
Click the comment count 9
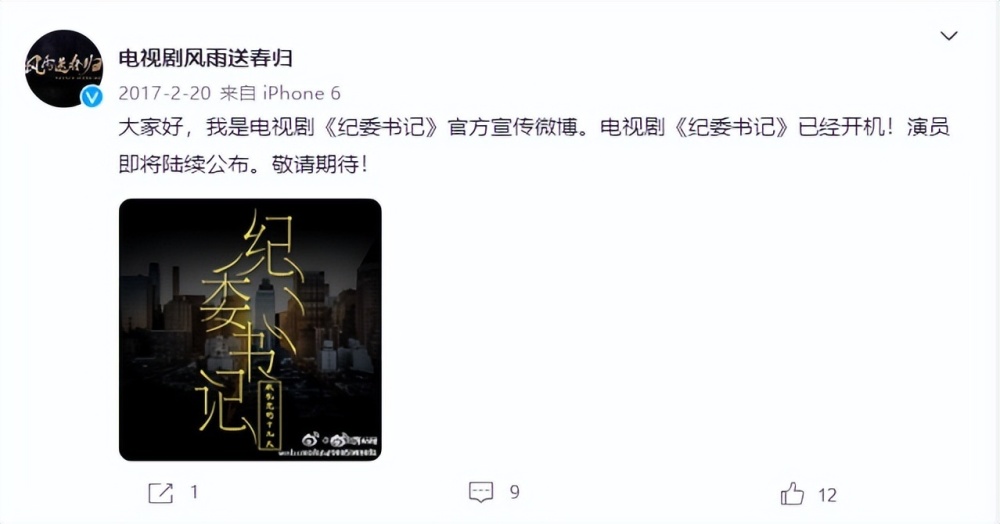(515, 492)
